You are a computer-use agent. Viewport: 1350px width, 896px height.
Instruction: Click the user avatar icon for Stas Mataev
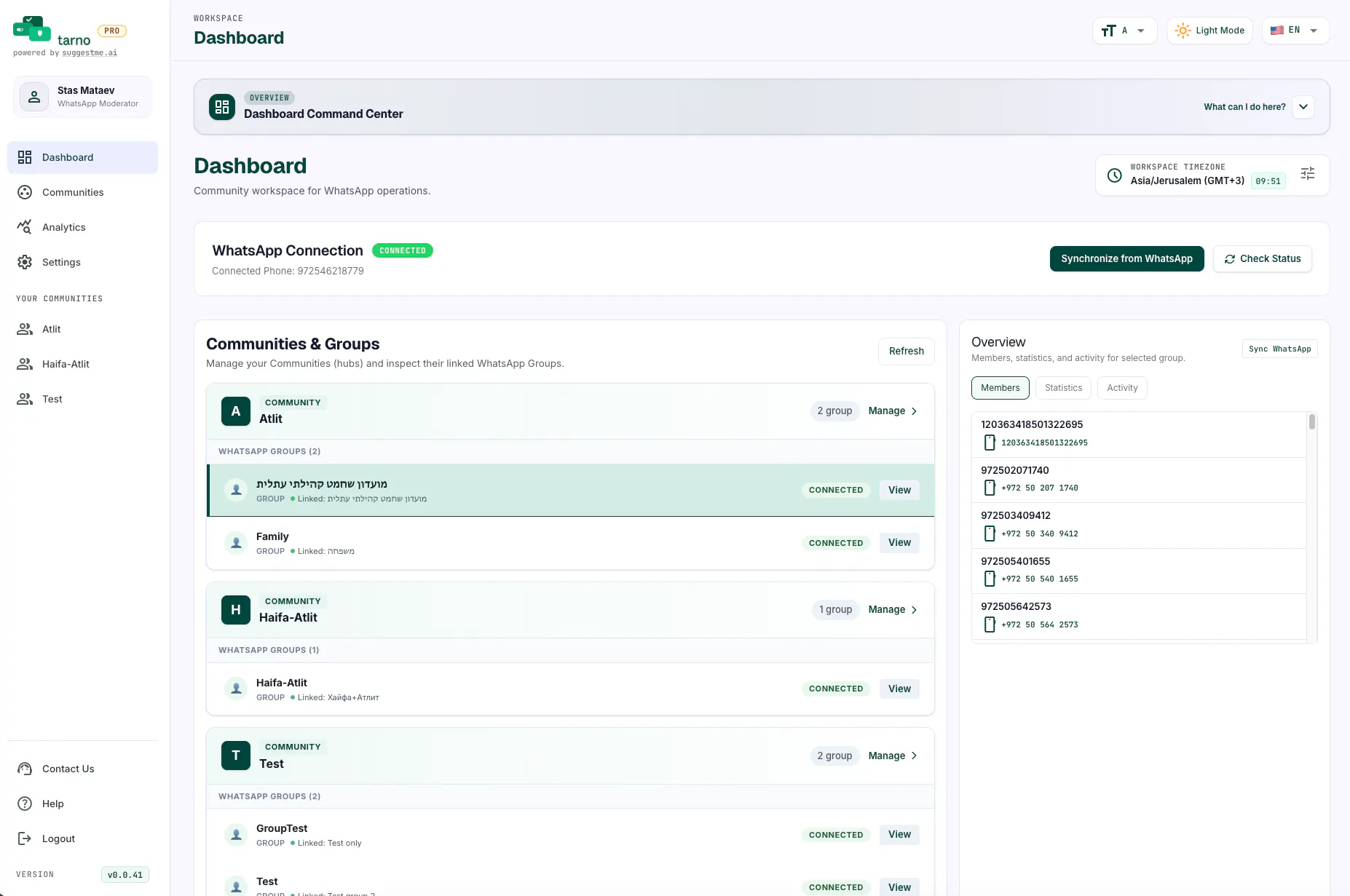(x=34, y=97)
